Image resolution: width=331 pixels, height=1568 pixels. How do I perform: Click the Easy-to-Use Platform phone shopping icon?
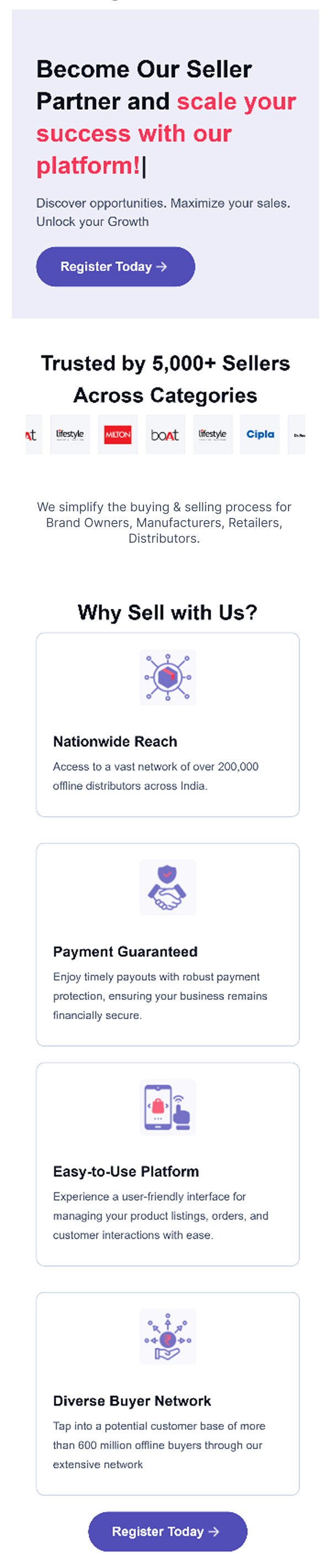click(x=167, y=1106)
